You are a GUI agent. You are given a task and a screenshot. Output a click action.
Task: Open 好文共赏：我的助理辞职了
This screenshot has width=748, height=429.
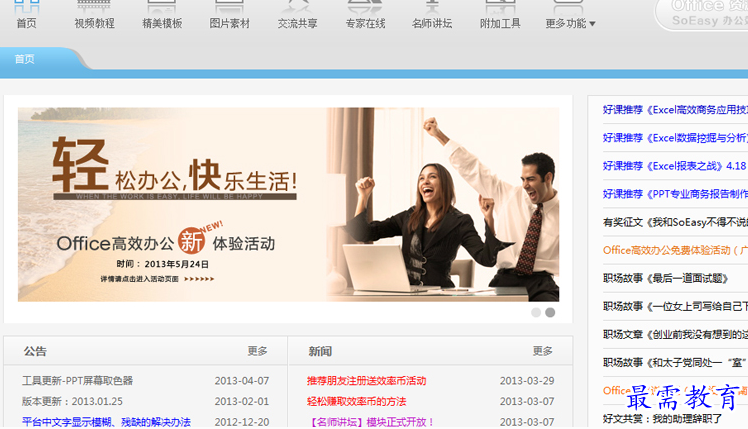point(662,419)
